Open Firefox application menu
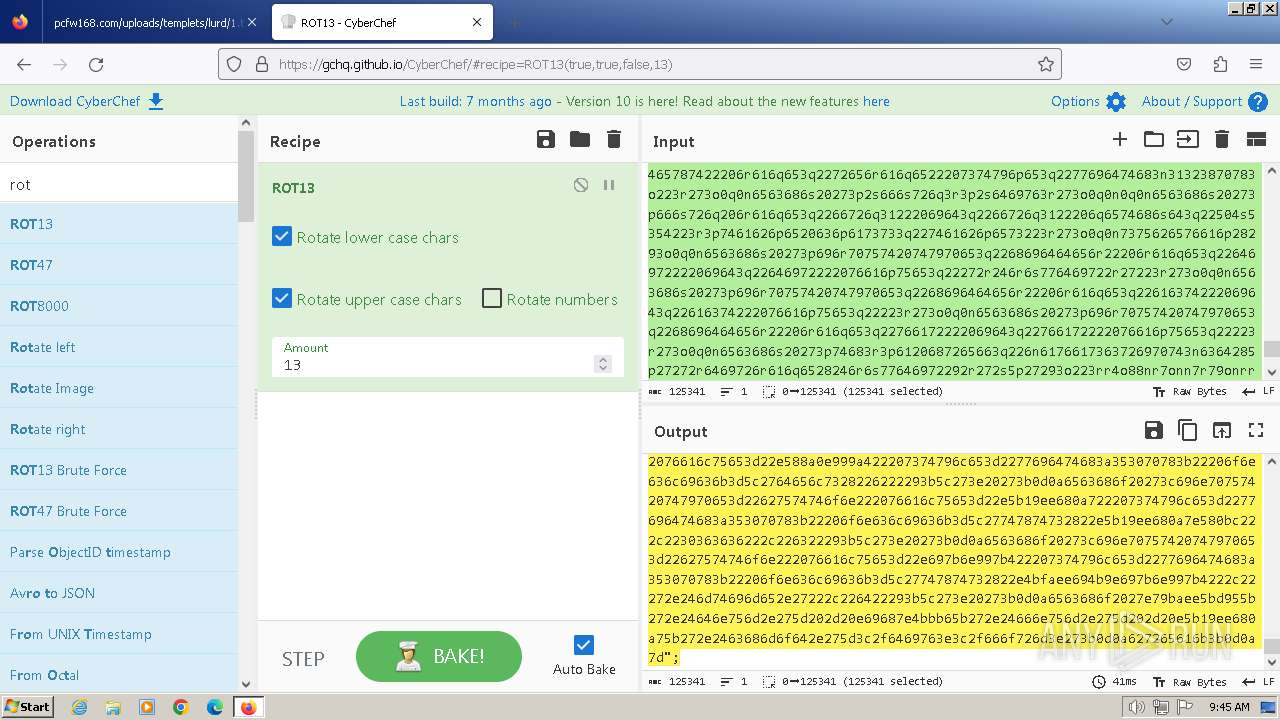 coord(1256,64)
